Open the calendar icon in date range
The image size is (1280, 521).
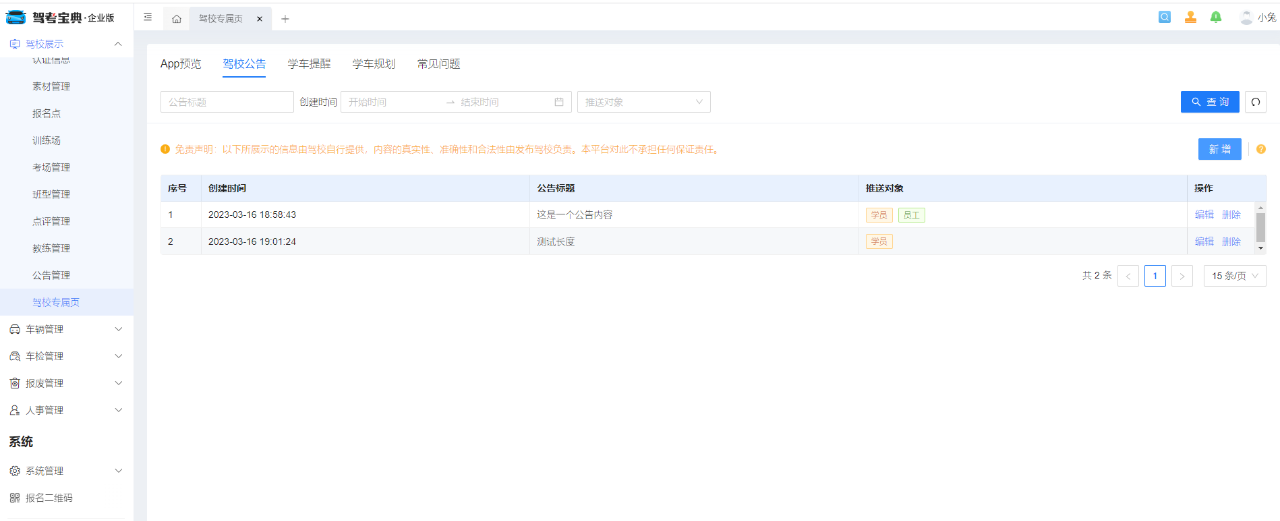click(x=559, y=102)
